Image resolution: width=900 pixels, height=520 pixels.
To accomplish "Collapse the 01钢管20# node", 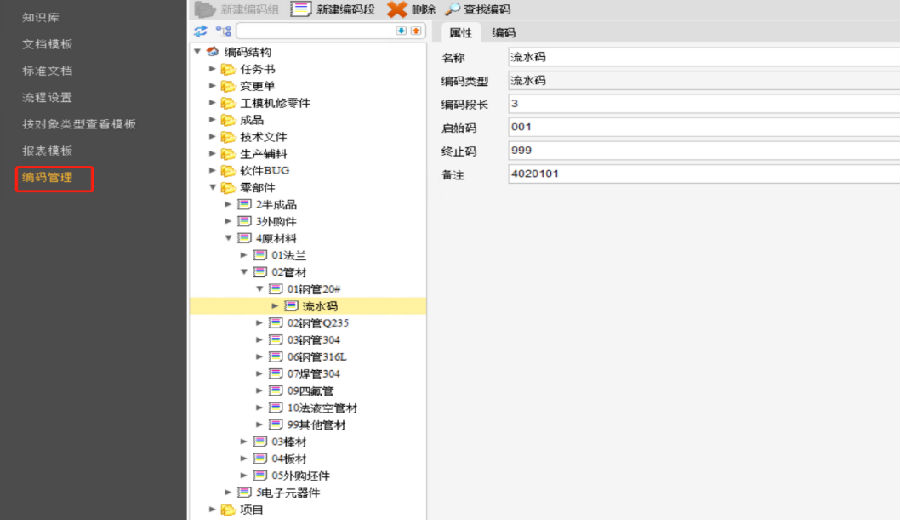I will pos(259,289).
